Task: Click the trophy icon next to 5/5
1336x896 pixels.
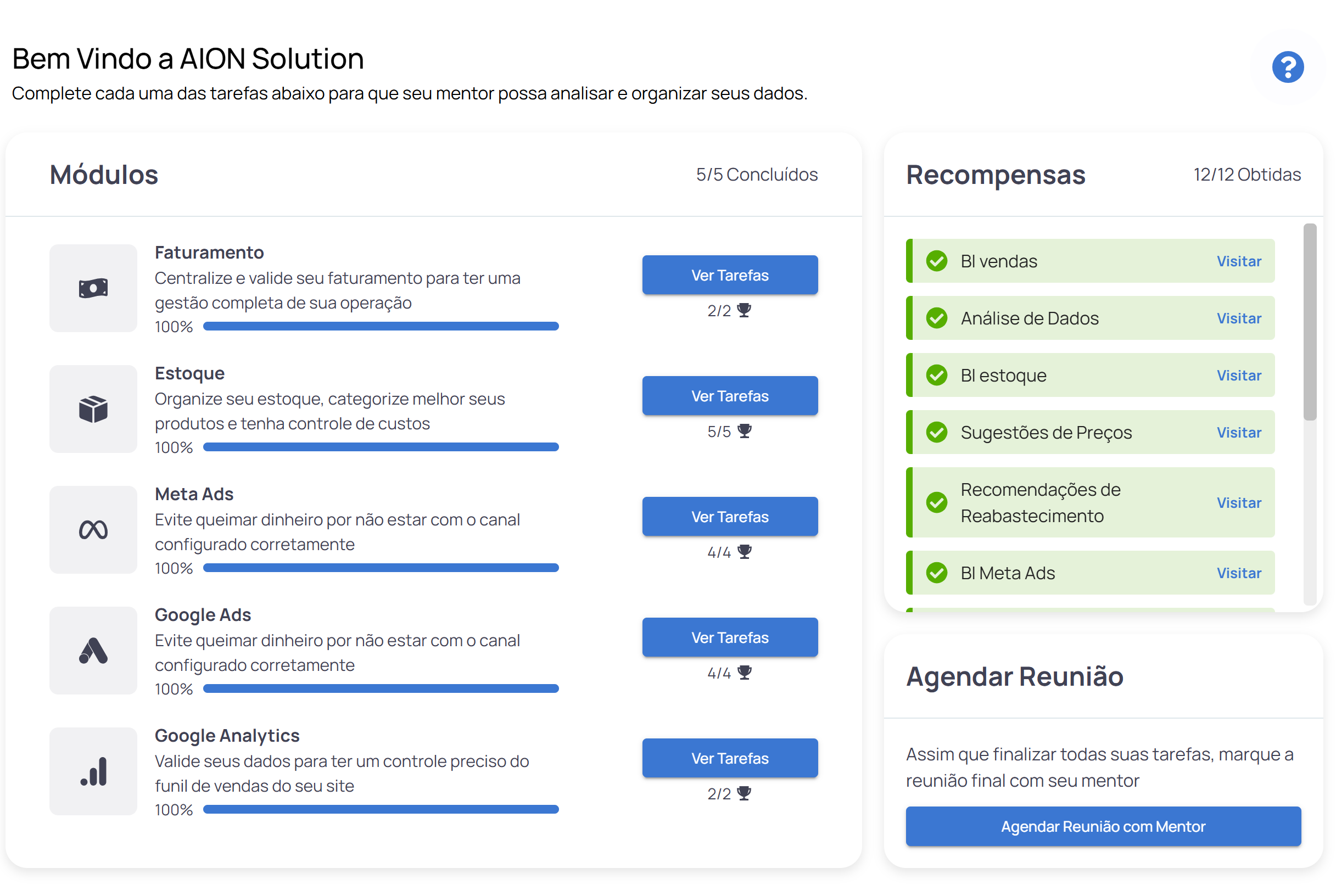Action: 745,432
